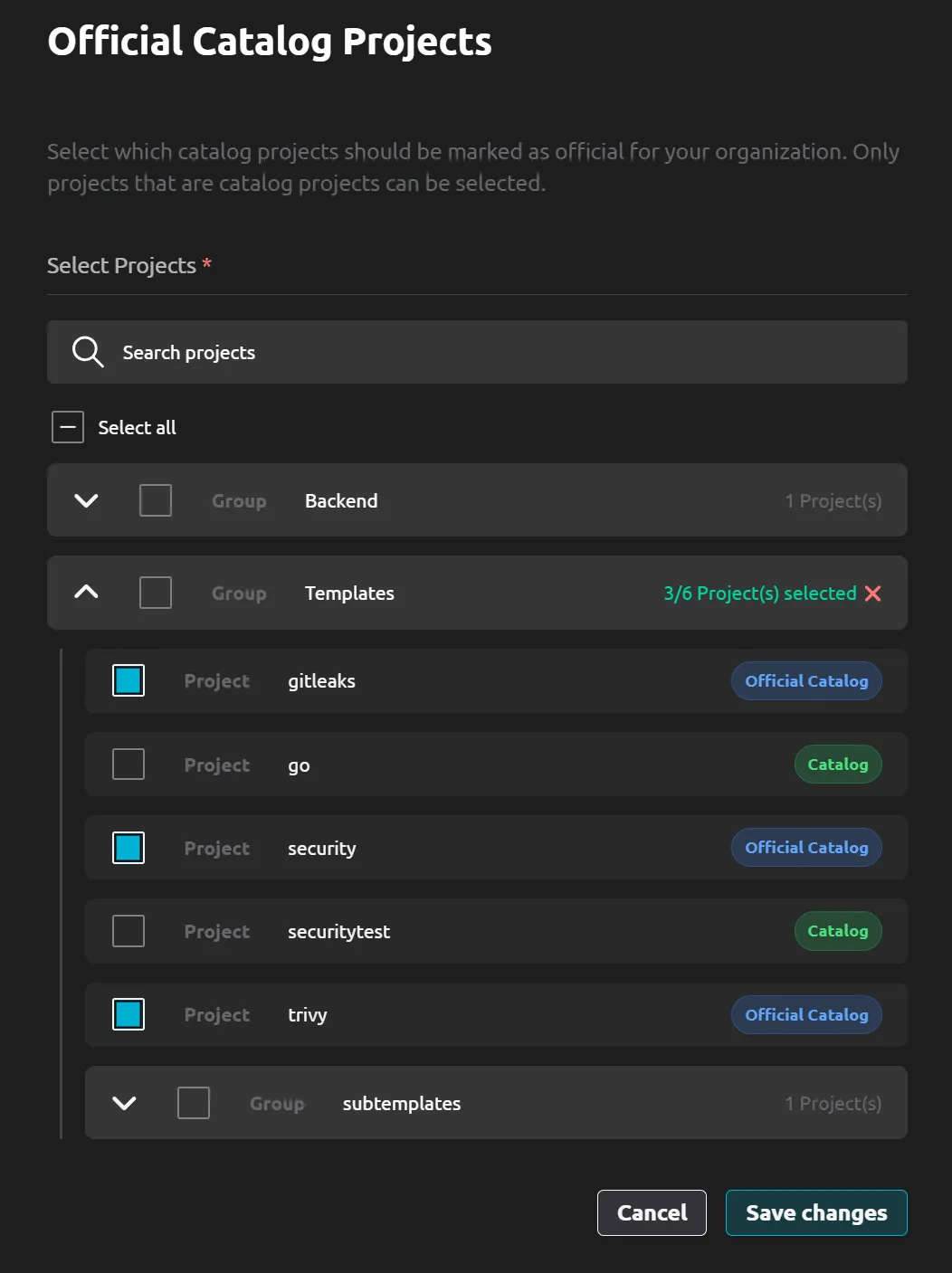
Task: Uncheck the security project checkbox
Action: [x=128, y=847]
